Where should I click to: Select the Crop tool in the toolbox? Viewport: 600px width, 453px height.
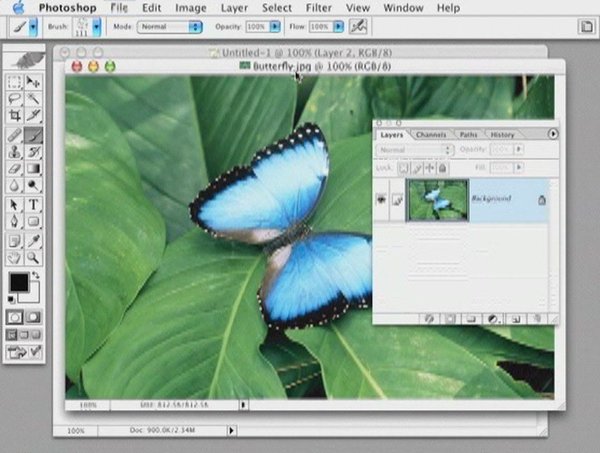click(x=14, y=116)
